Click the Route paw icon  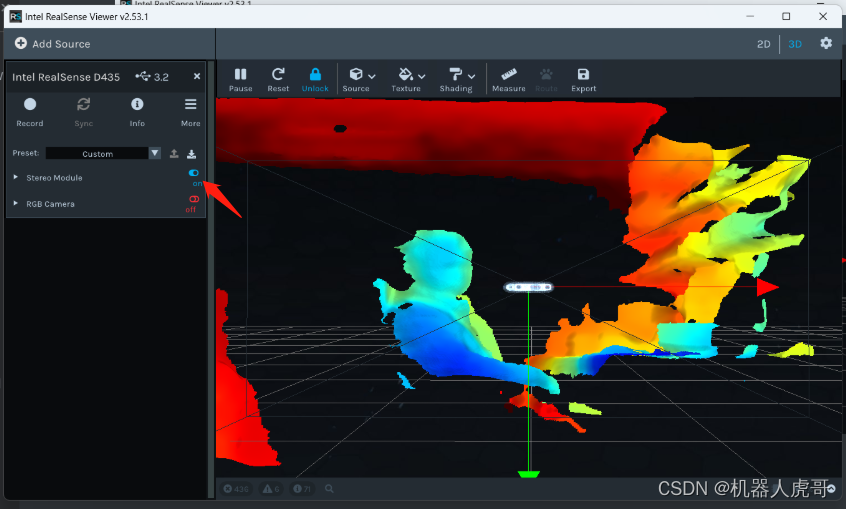(x=546, y=79)
